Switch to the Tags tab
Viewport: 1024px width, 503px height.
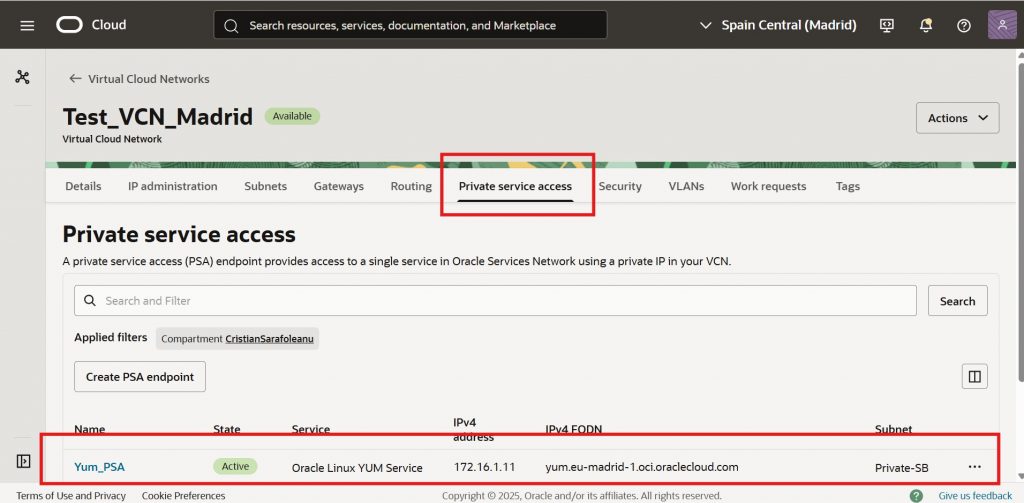[x=848, y=186]
